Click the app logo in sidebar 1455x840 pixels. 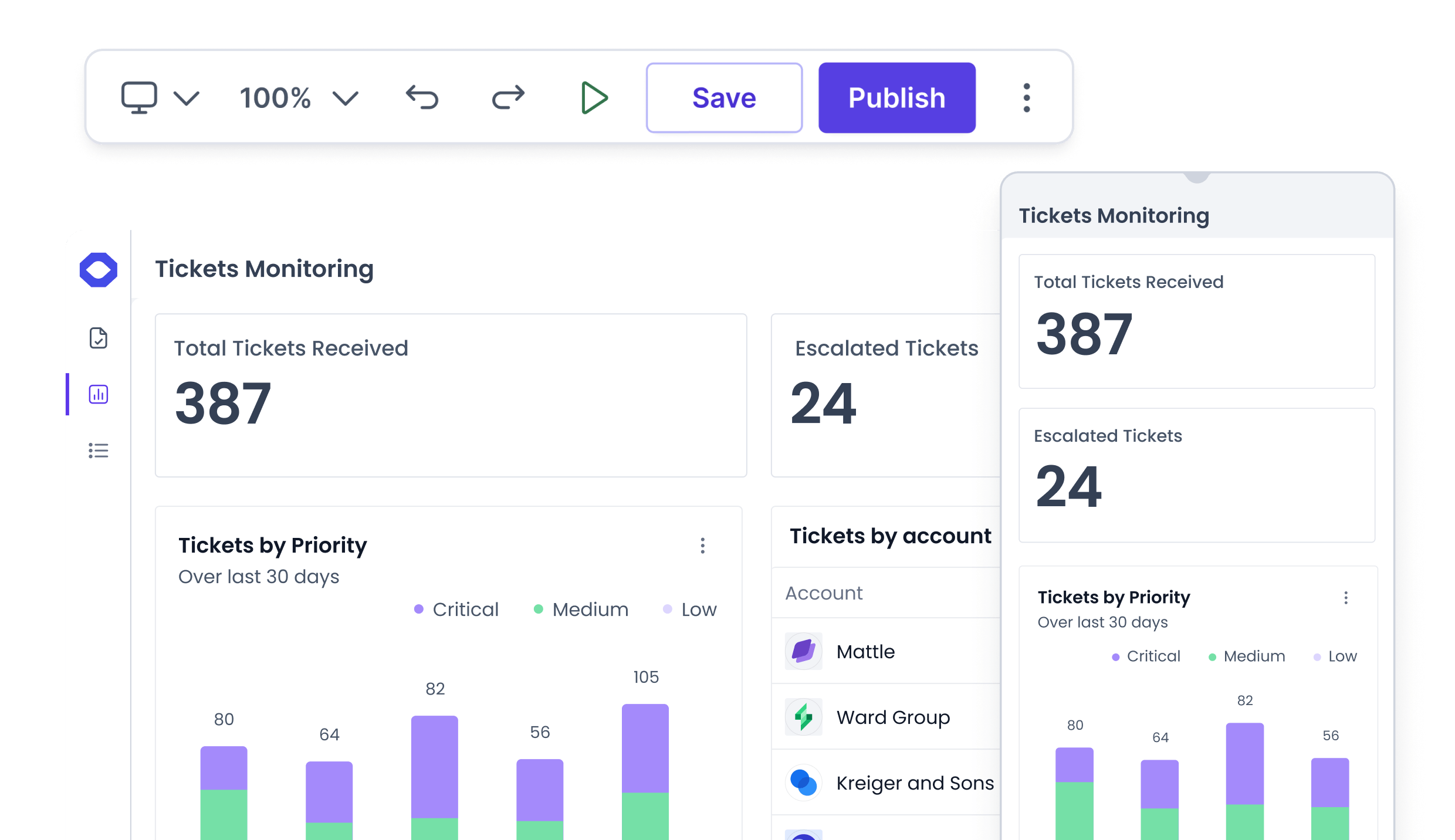coord(99,270)
